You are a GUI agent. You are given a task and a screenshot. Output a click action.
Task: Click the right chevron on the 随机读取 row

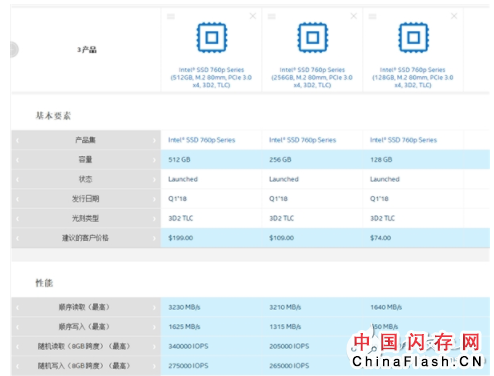click(154, 346)
